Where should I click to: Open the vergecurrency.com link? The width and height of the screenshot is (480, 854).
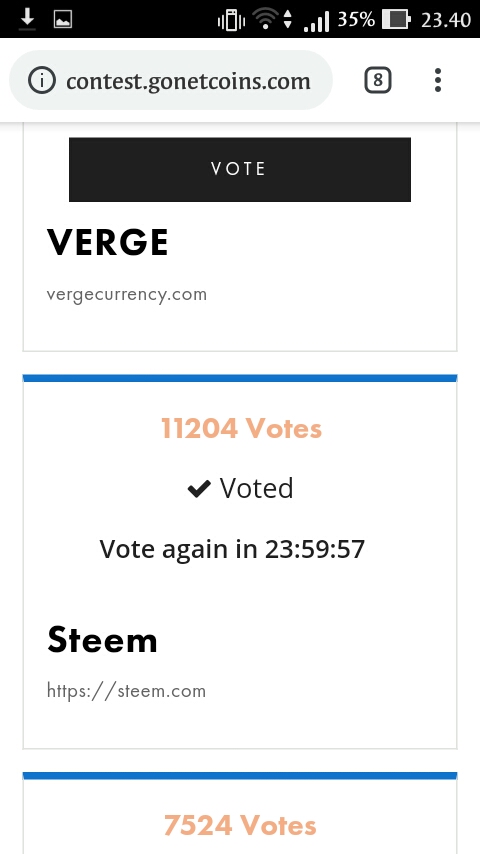(127, 295)
